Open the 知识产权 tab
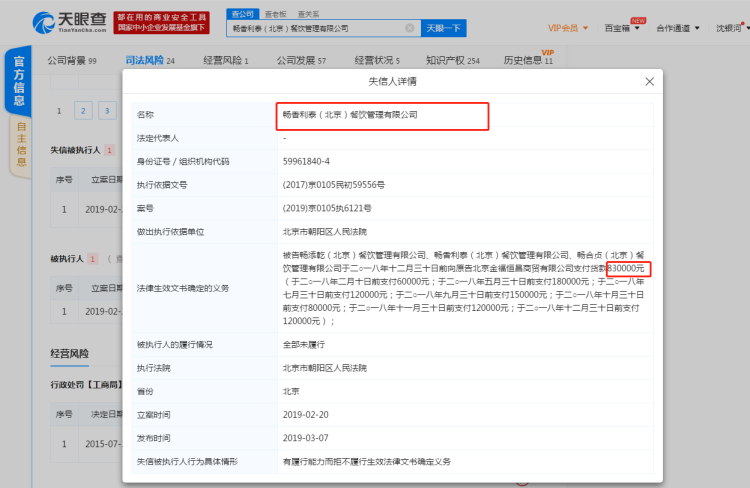750x488 pixels. (452, 60)
